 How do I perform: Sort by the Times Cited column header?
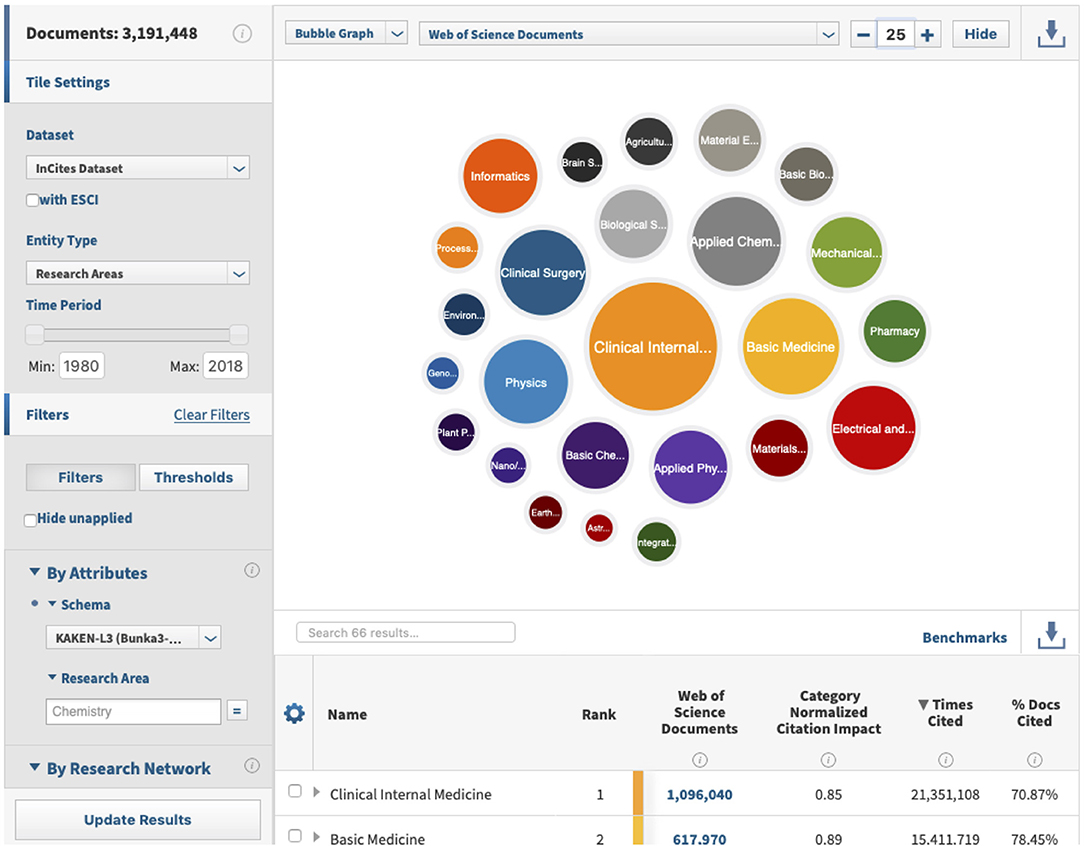pyautogui.click(x=945, y=712)
